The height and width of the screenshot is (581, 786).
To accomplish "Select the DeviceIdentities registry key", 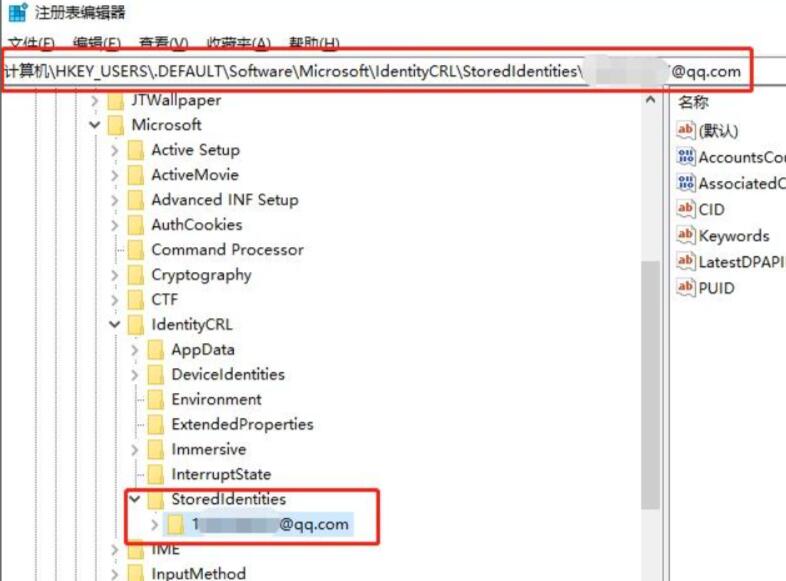I will (227, 374).
